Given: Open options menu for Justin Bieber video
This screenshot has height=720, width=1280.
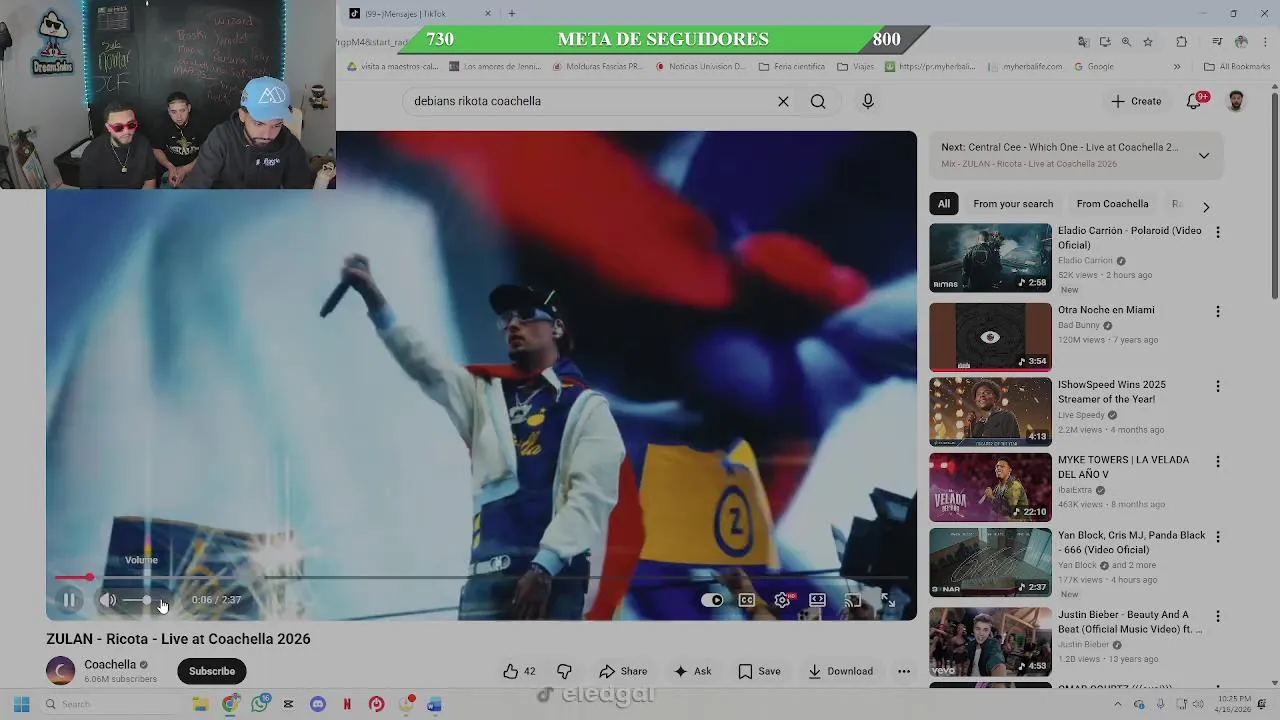Looking at the screenshot, I should (x=1217, y=616).
